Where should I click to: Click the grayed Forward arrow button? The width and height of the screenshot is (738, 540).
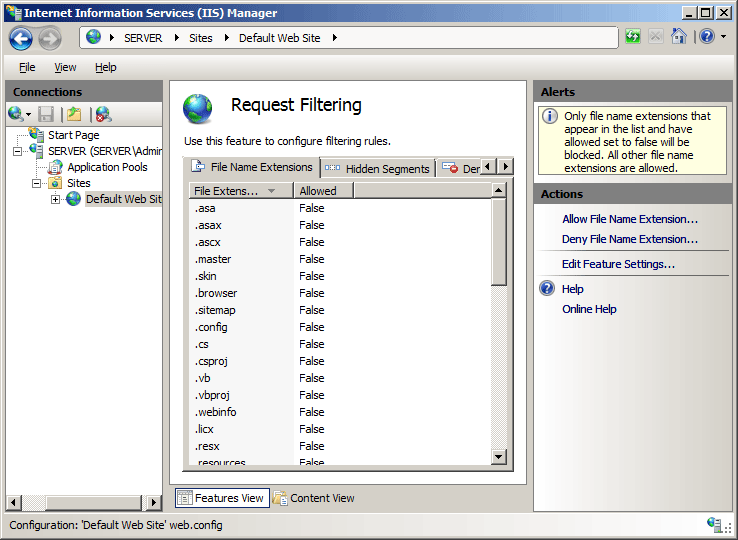(x=49, y=38)
